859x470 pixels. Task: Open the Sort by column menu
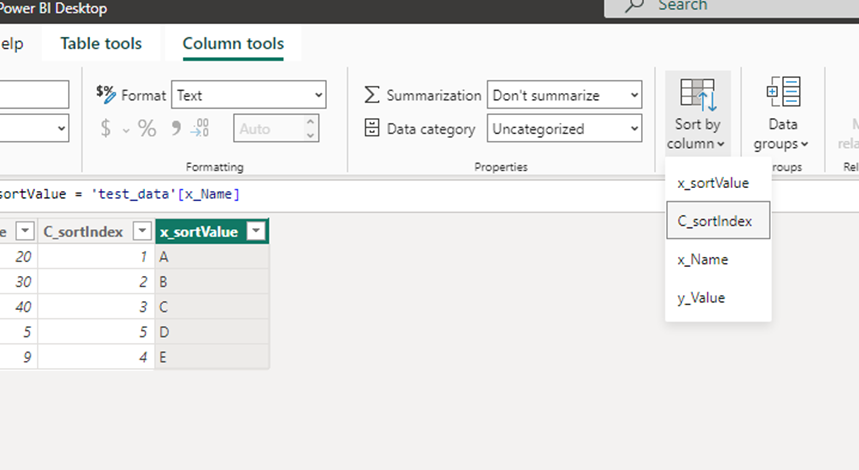697,113
